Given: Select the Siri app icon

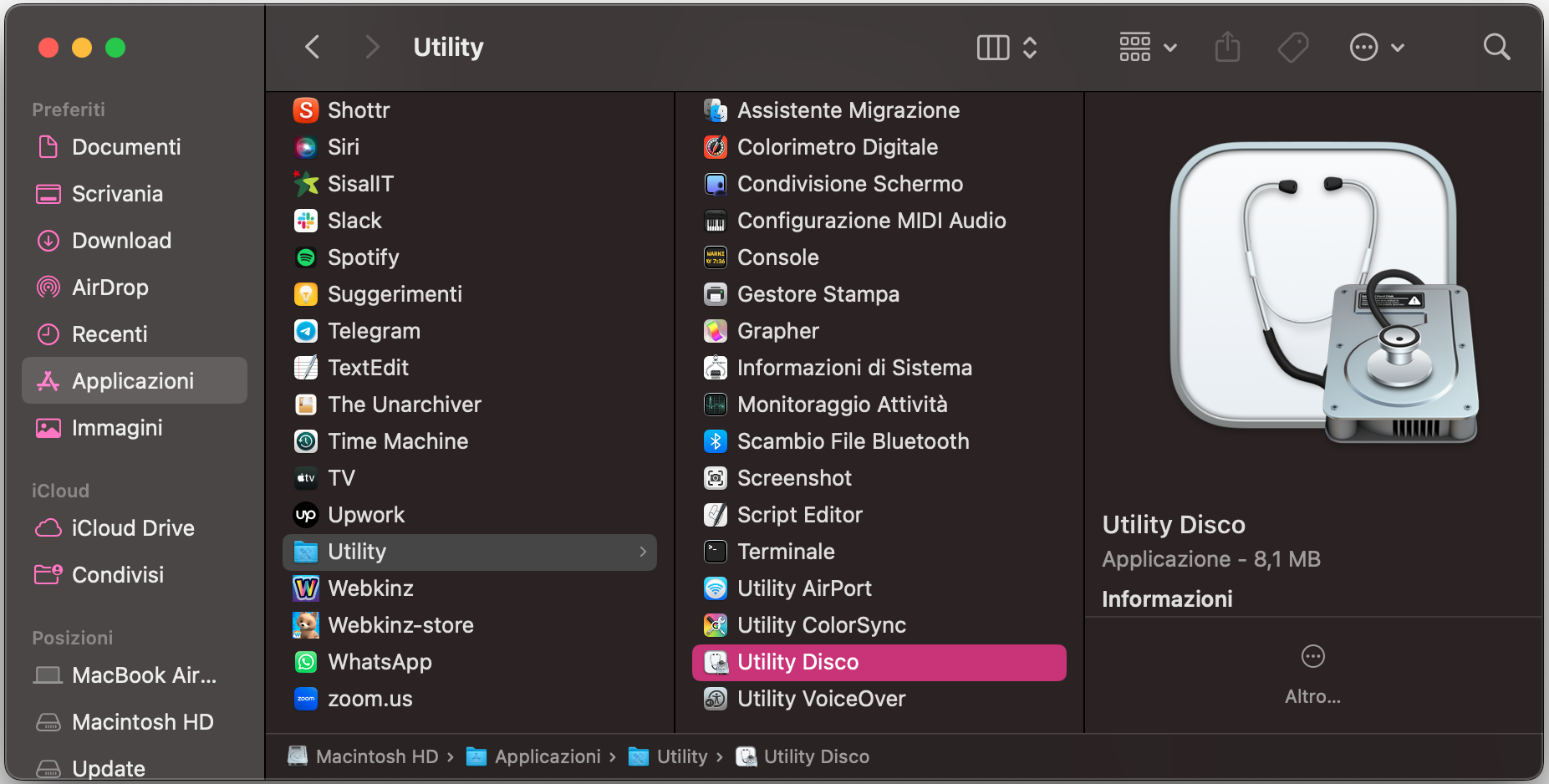Looking at the screenshot, I should tap(306, 147).
